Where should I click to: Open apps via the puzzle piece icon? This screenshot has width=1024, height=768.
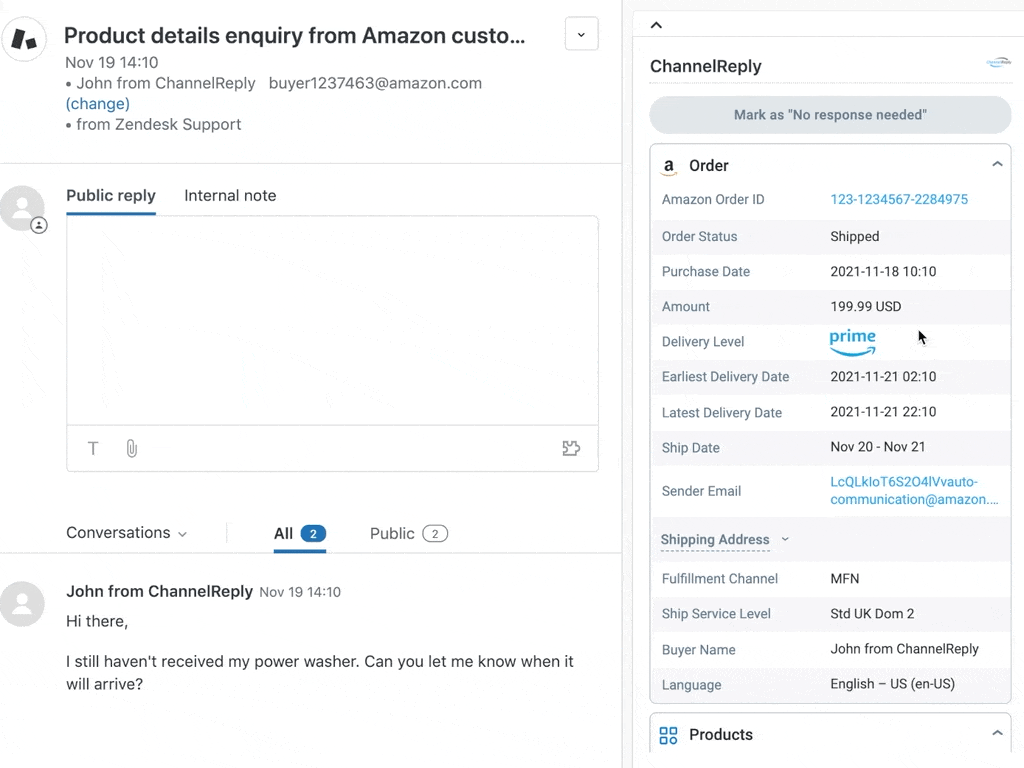click(571, 449)
